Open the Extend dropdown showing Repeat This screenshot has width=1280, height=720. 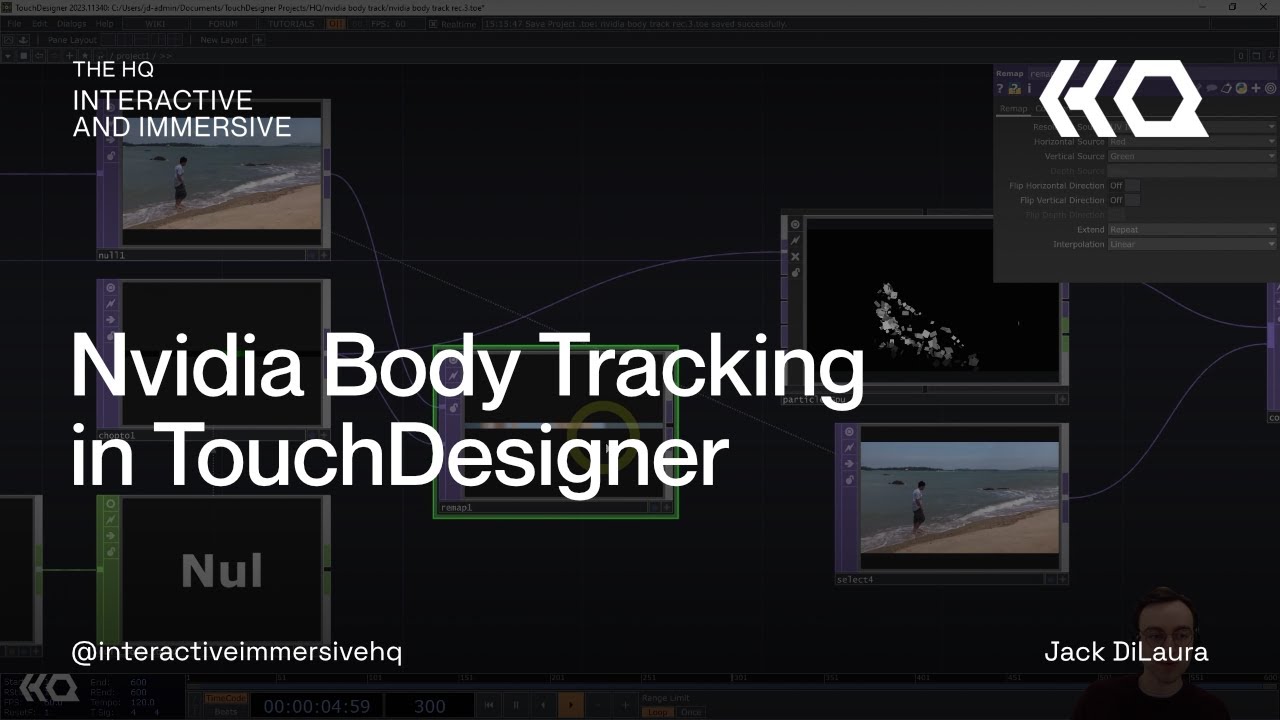pos(1192,230)
